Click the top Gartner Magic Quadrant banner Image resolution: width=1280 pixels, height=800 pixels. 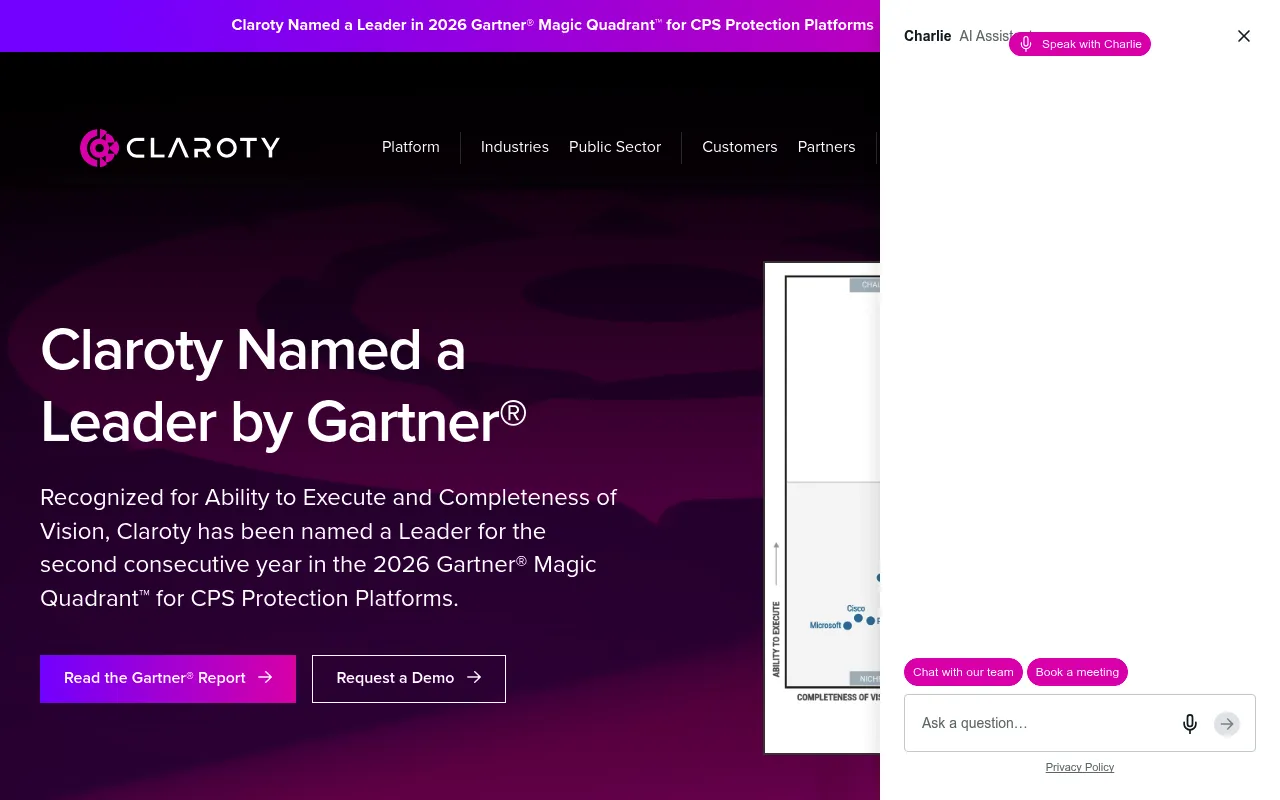(x=552, y=25)
